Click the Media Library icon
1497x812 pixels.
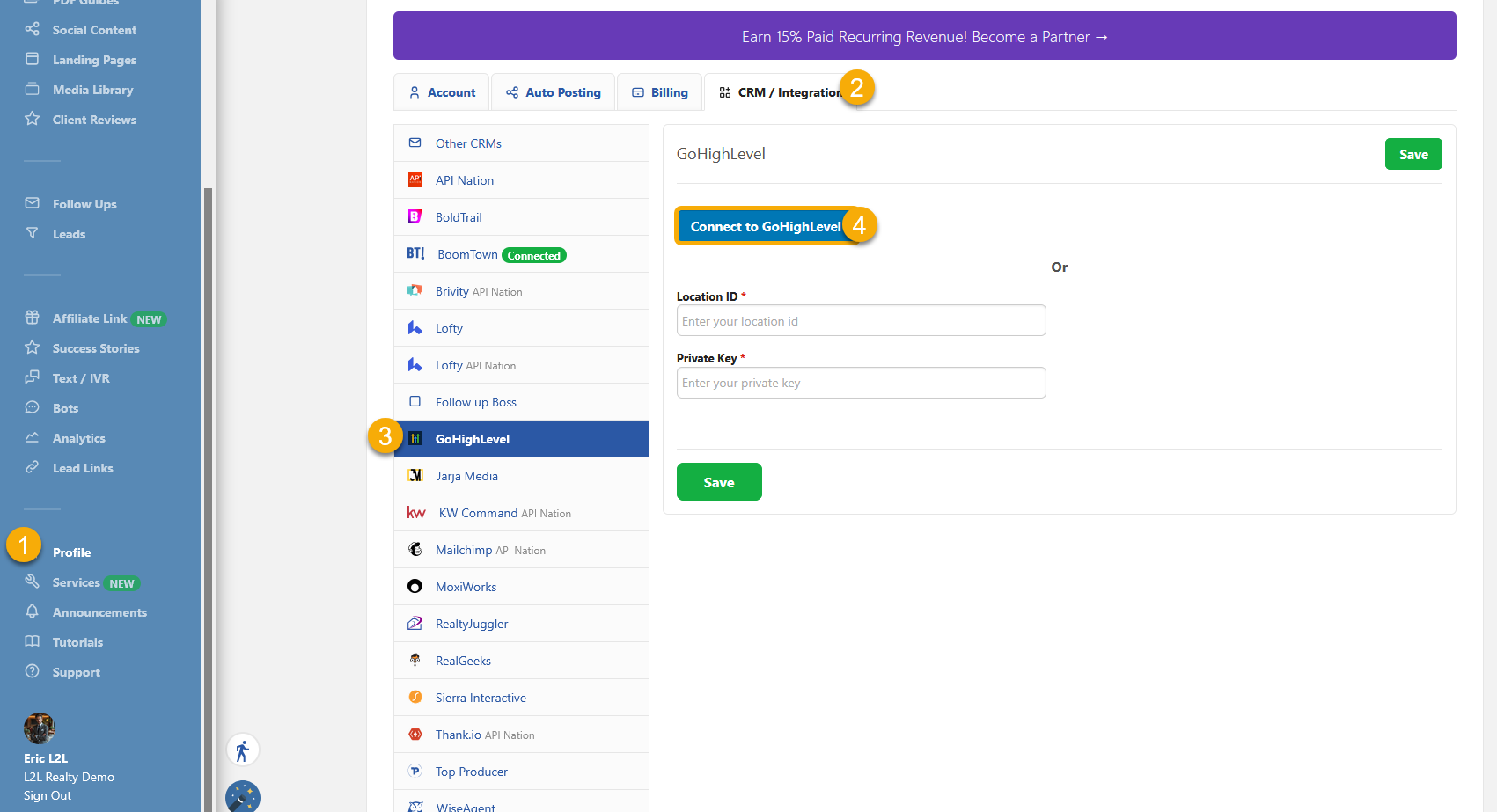pos(33,89)
